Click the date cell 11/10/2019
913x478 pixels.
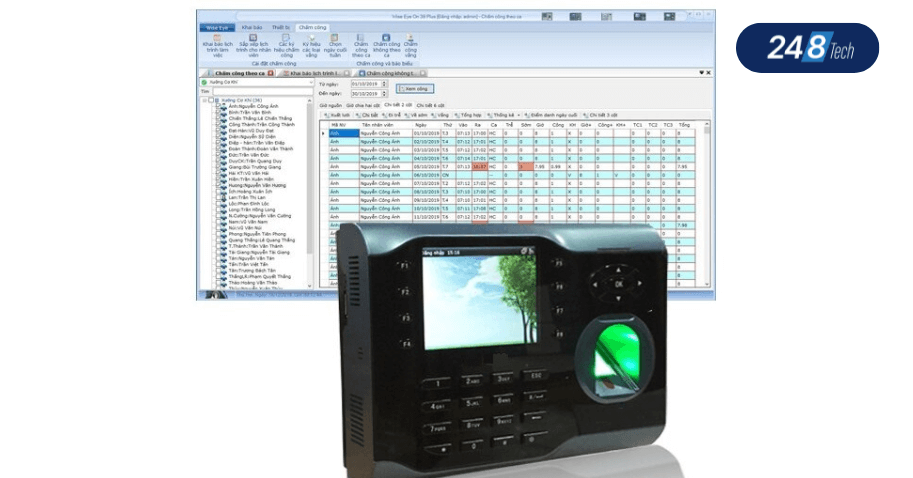pyautogui.click(x=426, y=217)
